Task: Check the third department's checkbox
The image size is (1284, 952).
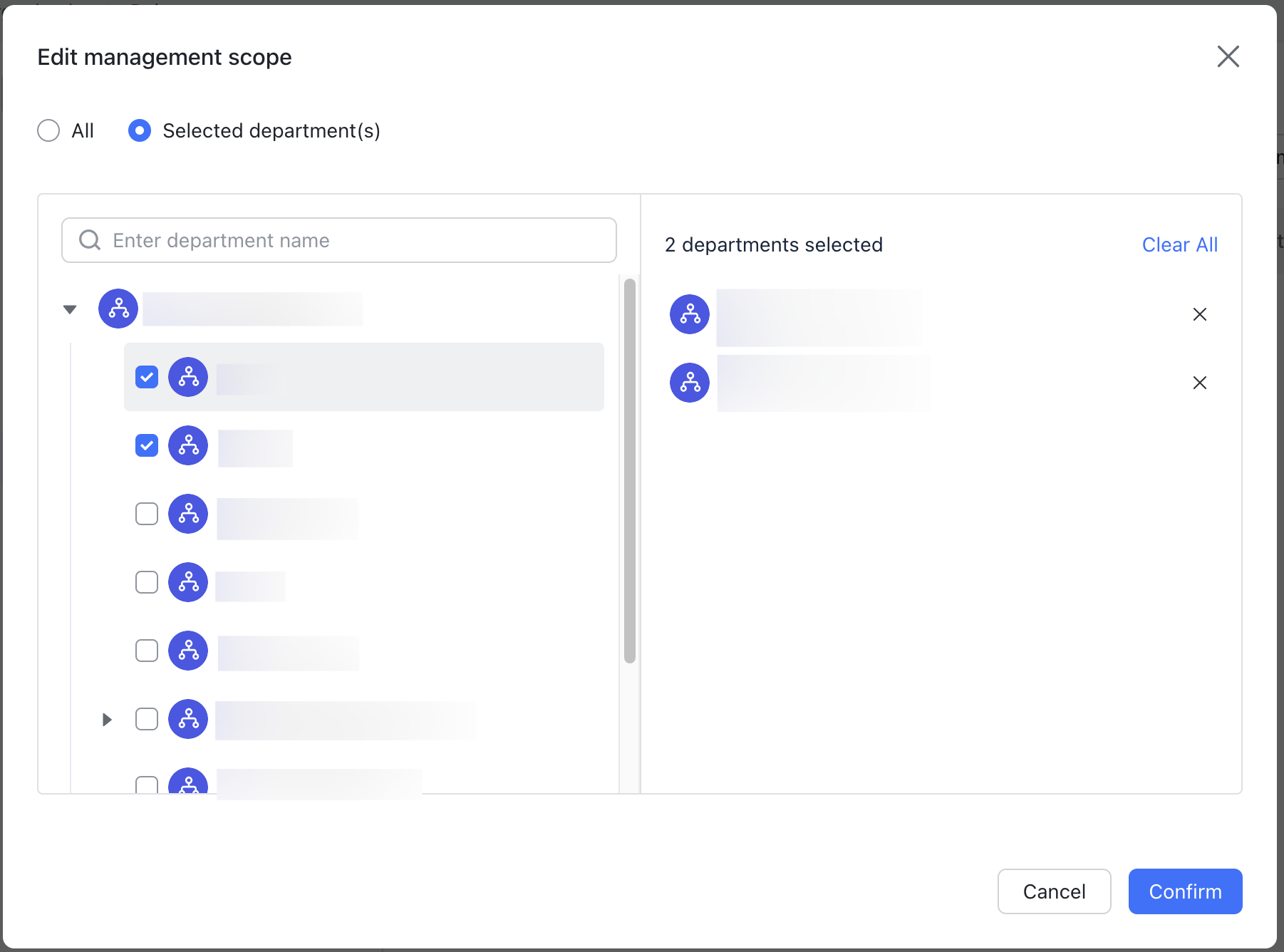Action: (146, 514)
